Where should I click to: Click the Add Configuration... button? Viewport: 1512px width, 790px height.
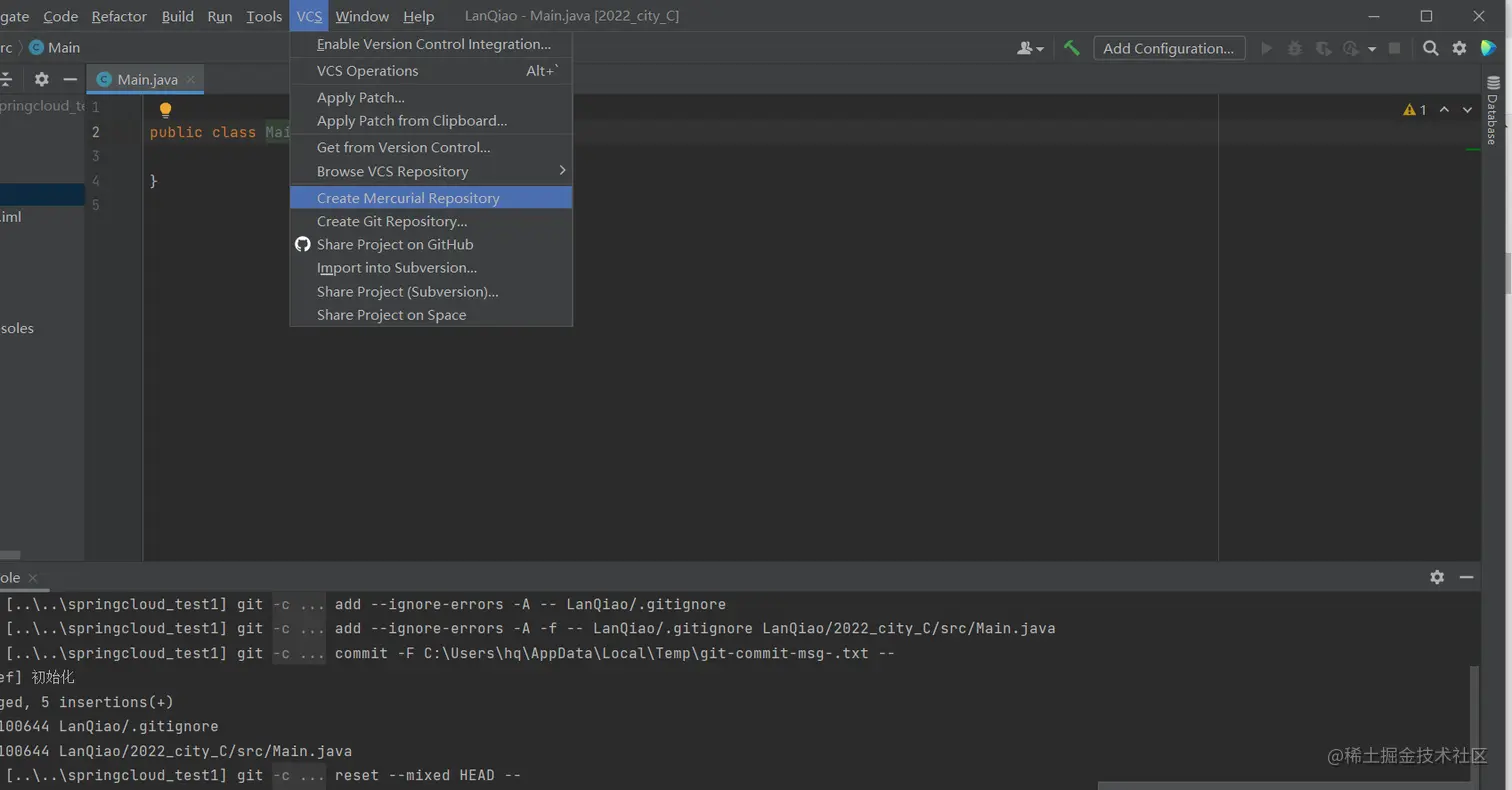click(x=1169, y=48)
